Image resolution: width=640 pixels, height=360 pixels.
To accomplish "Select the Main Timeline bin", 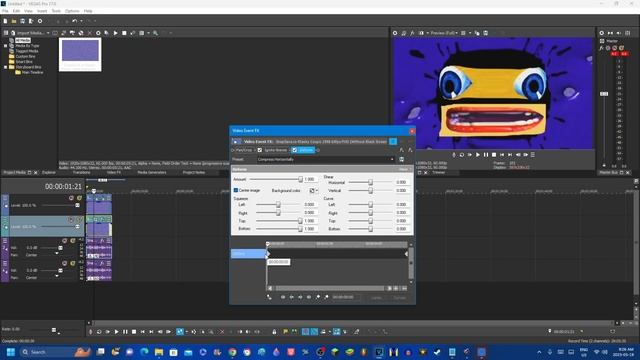I will coord(32,72).
